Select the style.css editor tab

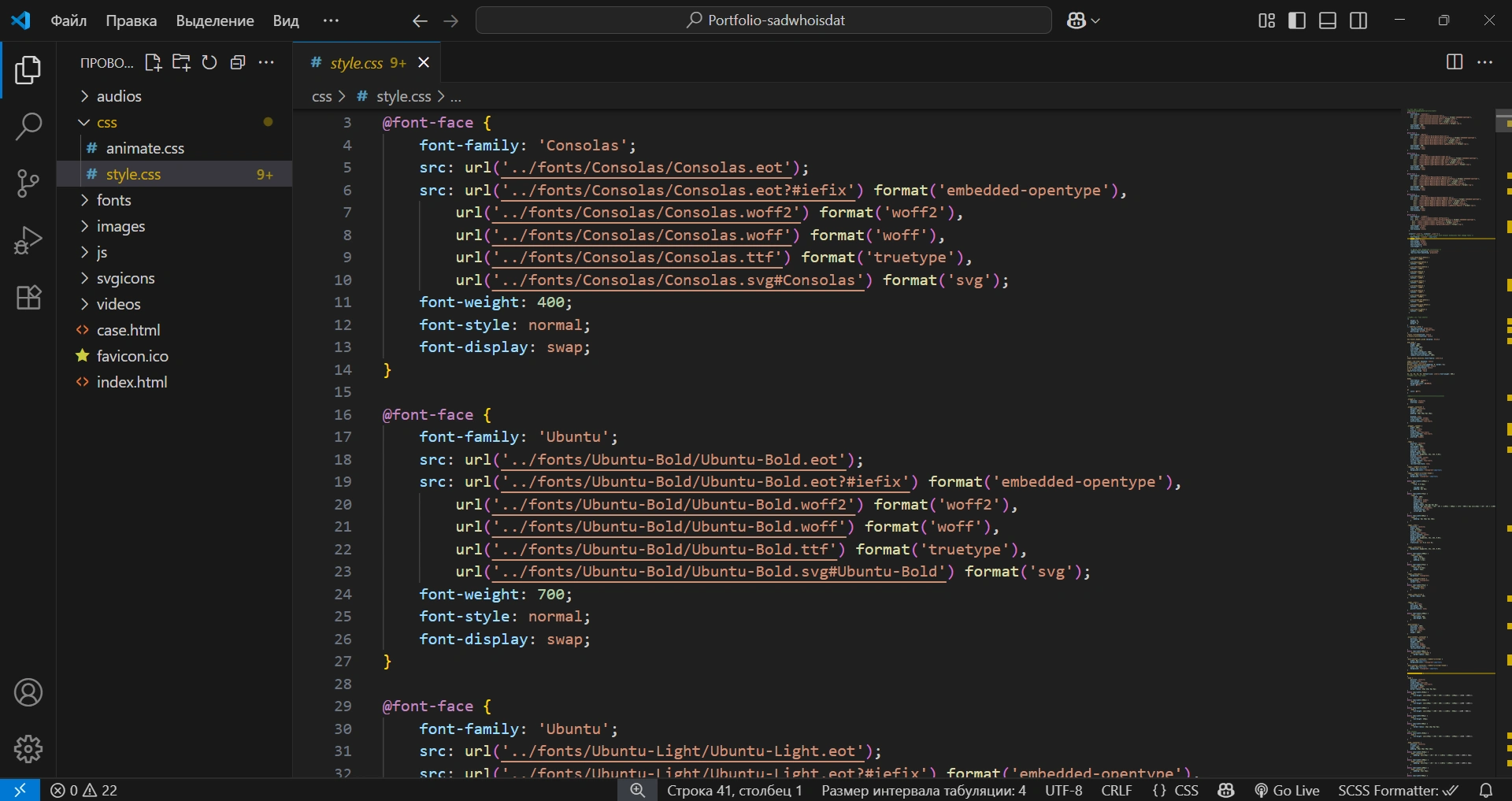click(357, 63)
